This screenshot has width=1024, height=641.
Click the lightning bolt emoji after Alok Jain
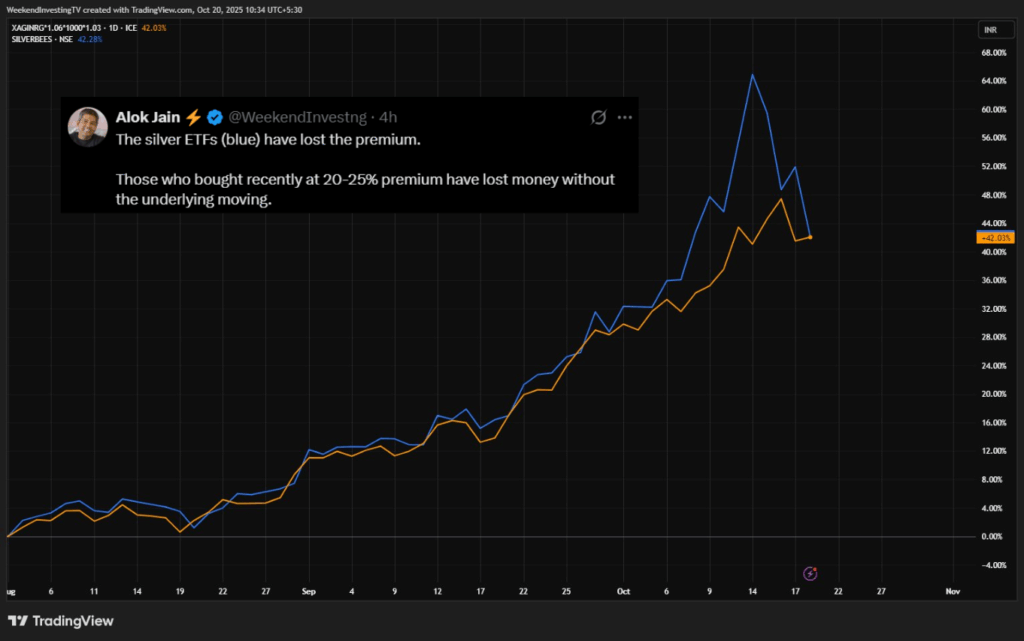[x=194, y=118]
